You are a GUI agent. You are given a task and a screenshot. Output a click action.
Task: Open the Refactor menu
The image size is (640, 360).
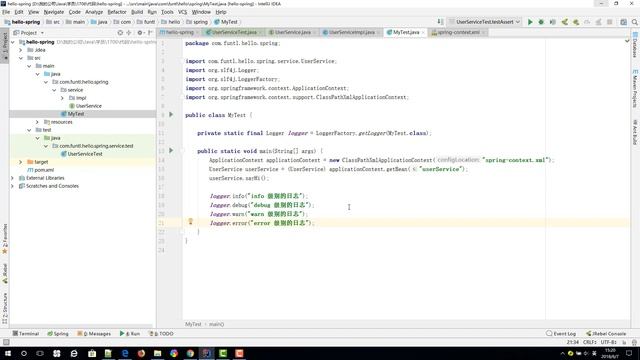[117, 12]
